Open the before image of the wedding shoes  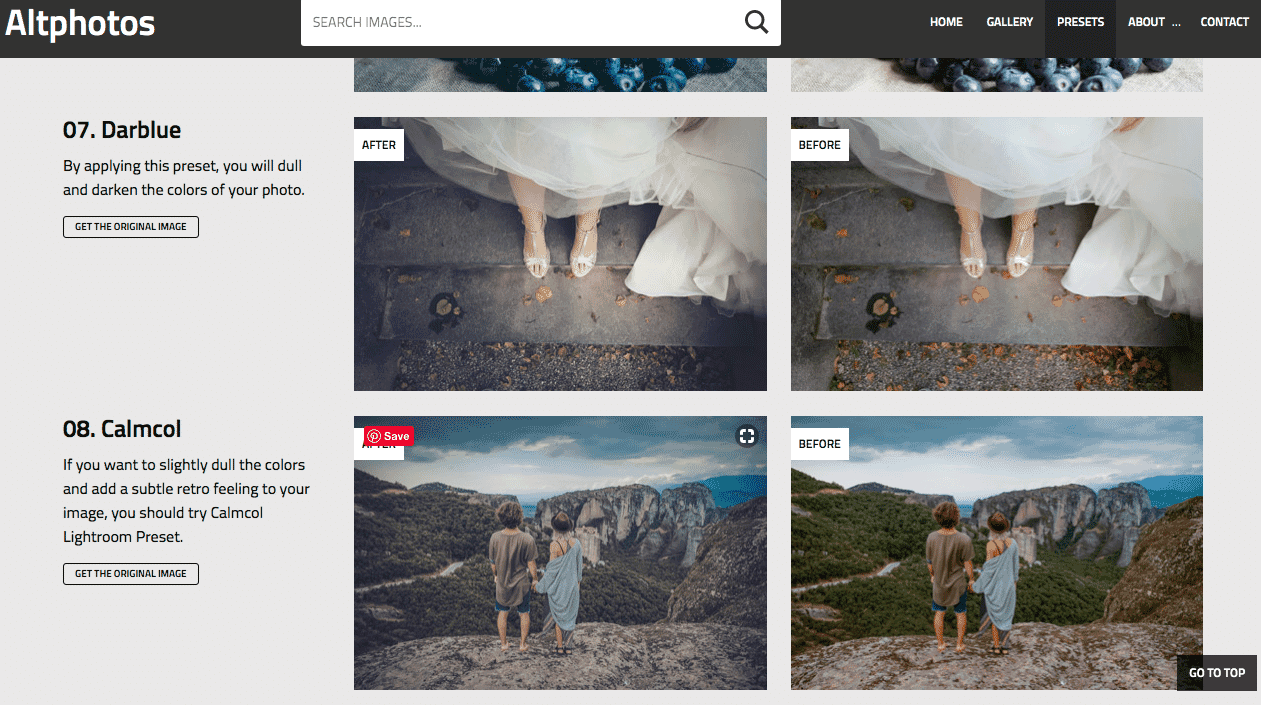click(996, 253)
